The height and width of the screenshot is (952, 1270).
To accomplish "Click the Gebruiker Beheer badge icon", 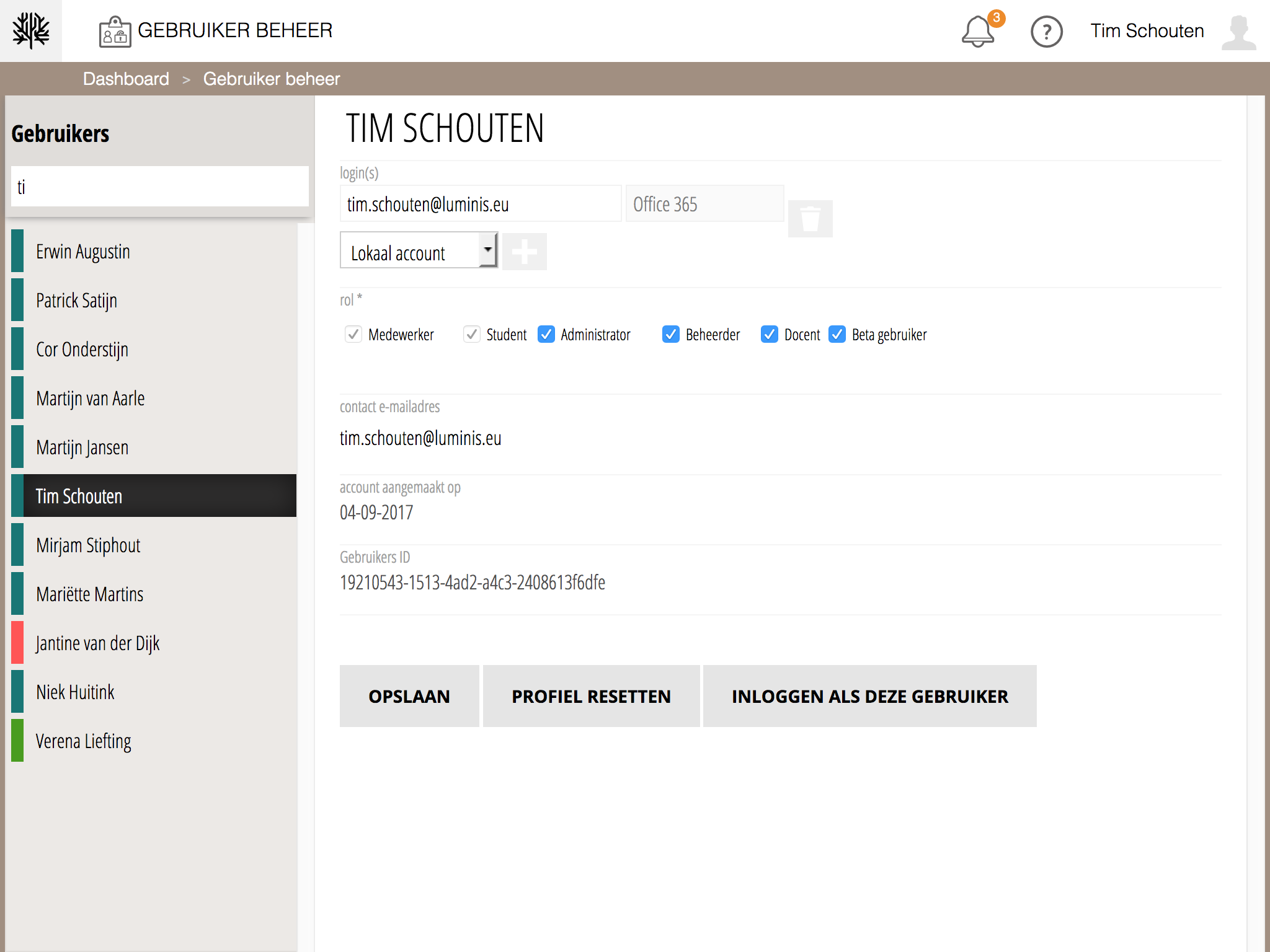I will [x=115, y=32].
